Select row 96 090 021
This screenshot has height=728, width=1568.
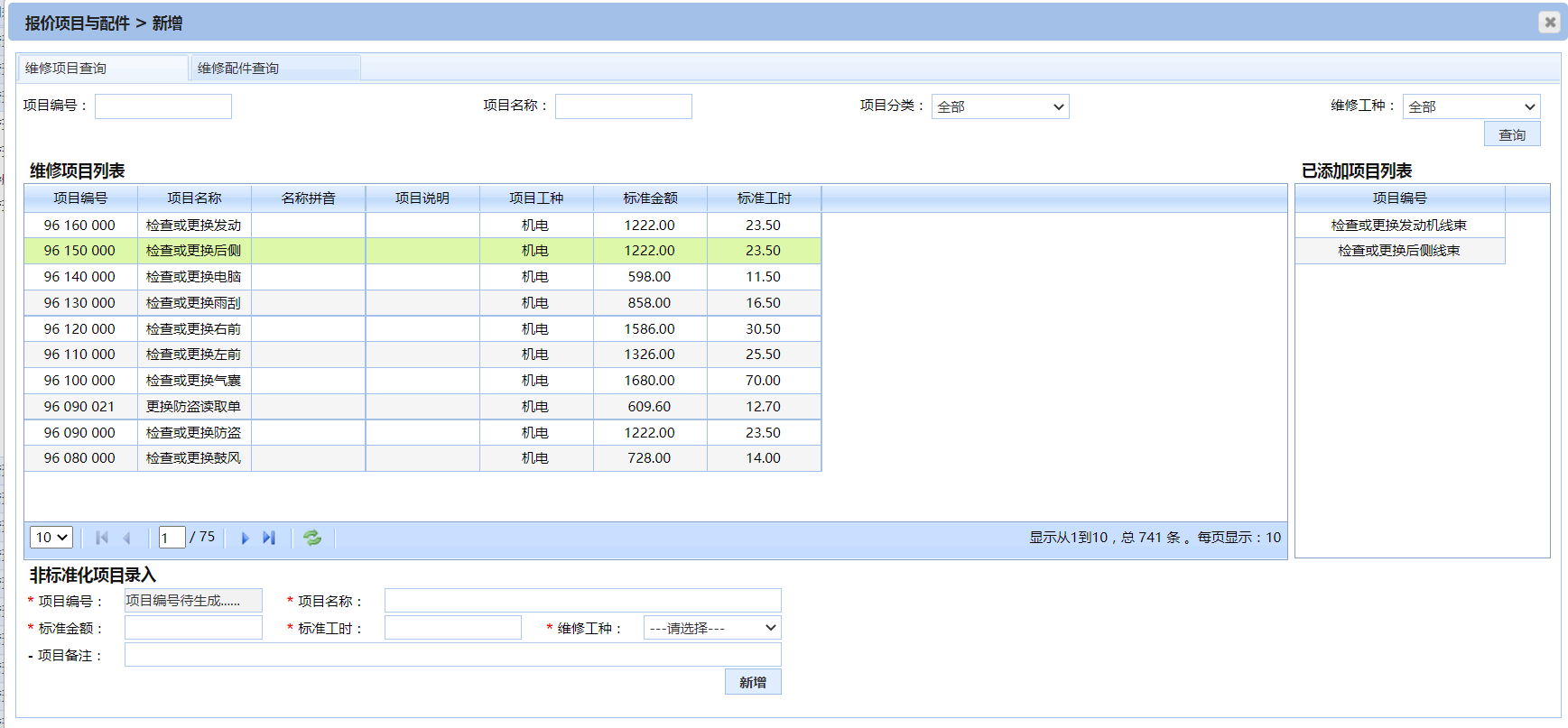(422, 407)
